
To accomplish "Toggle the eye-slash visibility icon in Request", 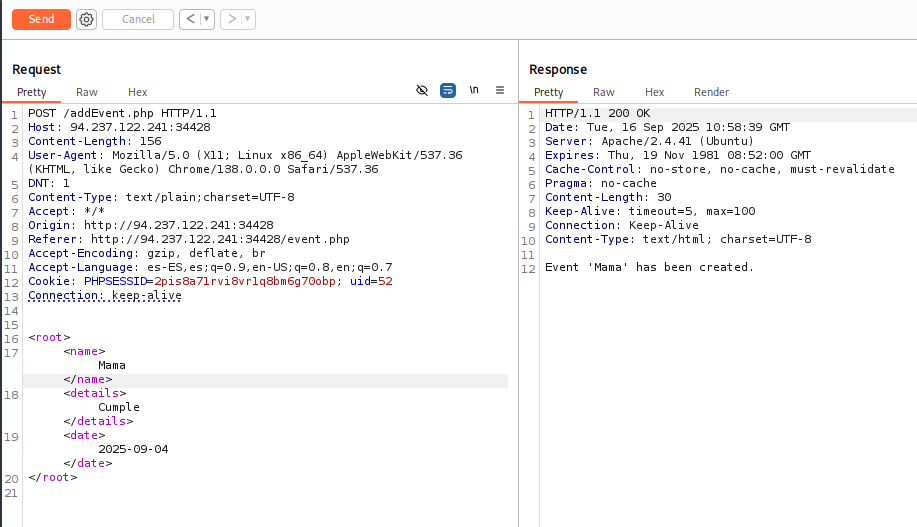I will [422, 90].
